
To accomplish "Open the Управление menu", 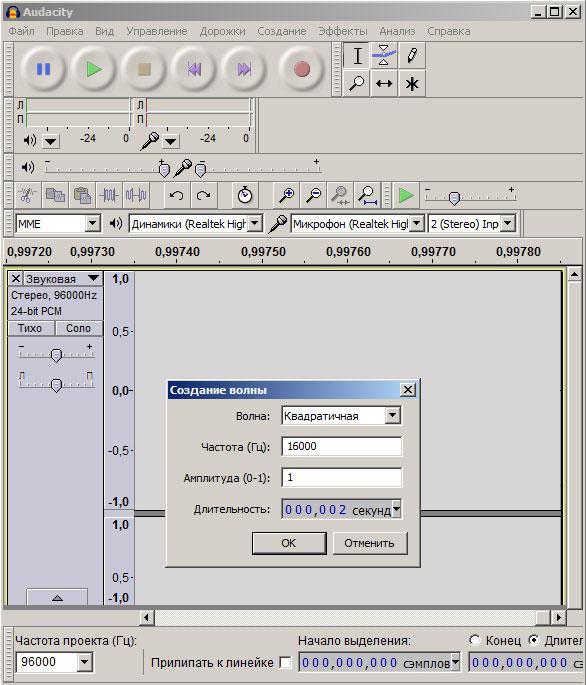I will [156, 31].
